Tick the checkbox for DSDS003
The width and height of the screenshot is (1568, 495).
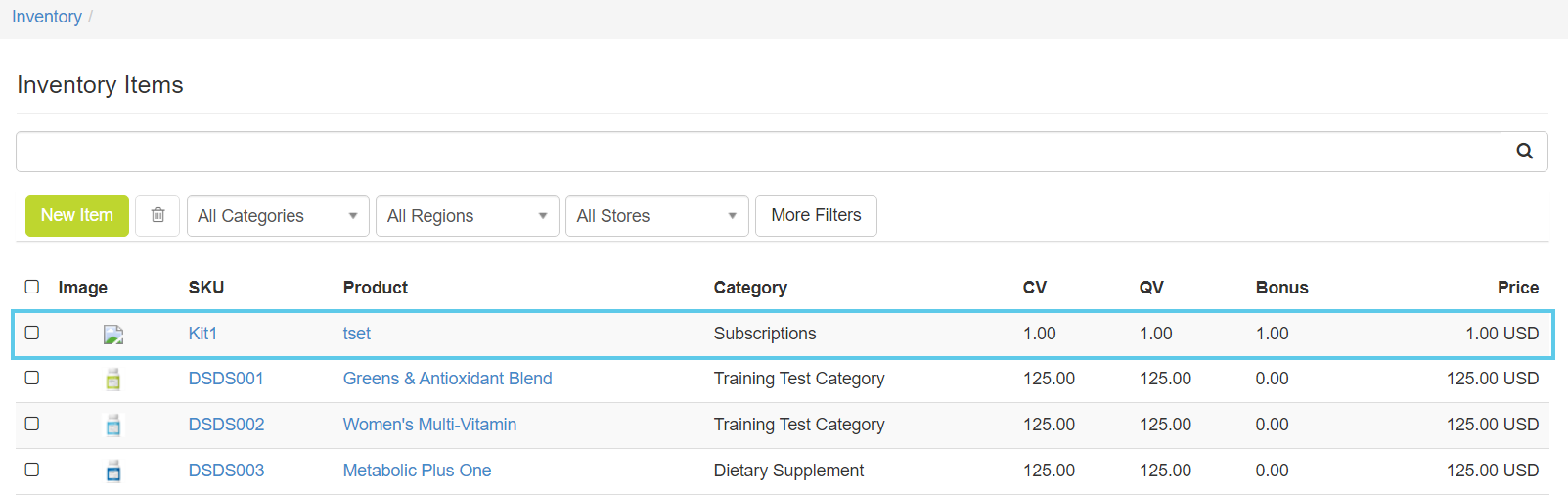coord(32,470)
